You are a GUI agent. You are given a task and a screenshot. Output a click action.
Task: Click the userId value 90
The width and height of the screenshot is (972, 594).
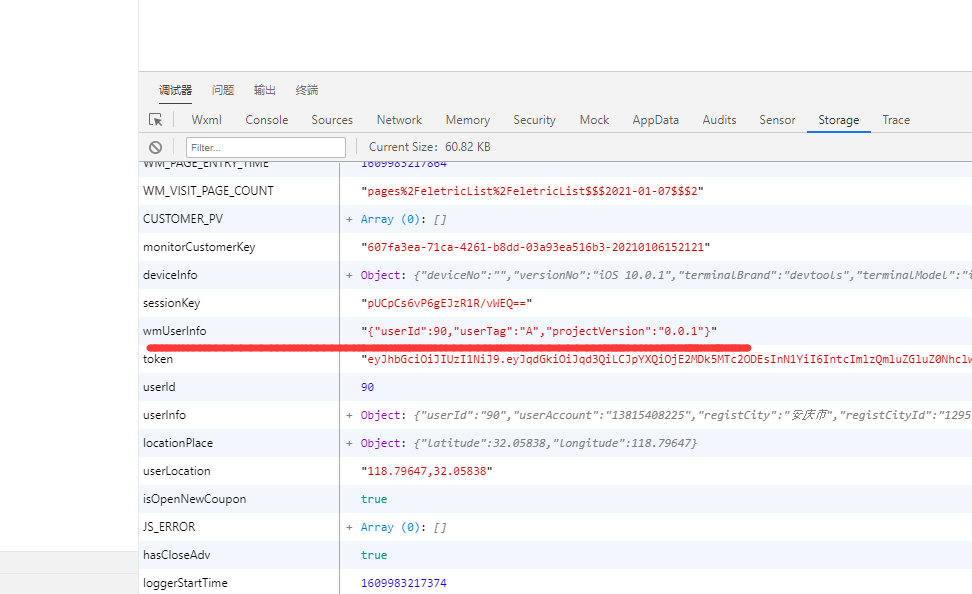(368, 388)
